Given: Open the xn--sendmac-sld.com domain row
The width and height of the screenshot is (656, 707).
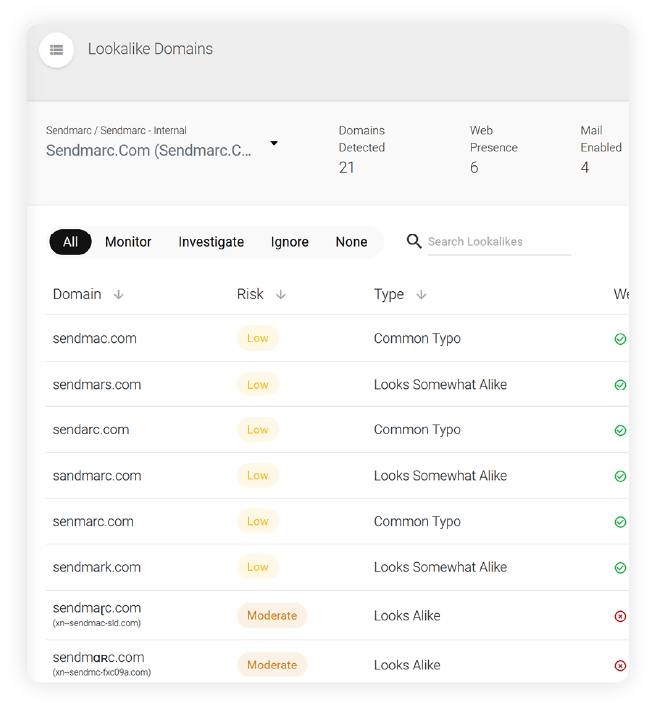Looking at the screenshot, I should (337, 615).
